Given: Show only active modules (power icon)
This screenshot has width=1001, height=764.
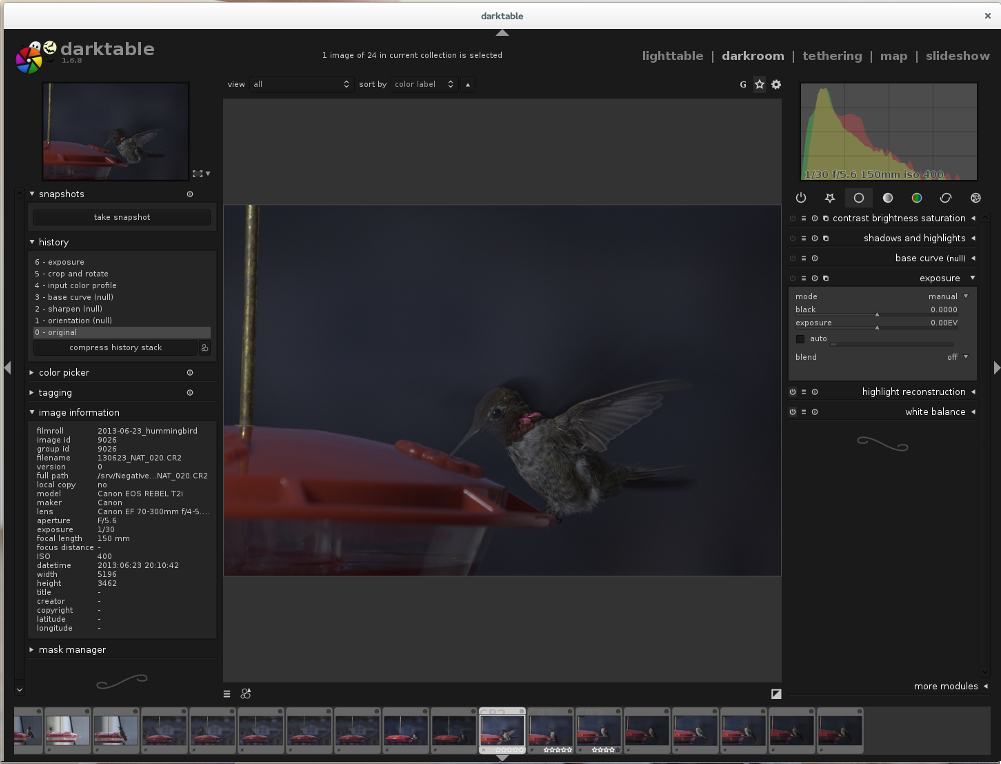Looking at the screenshot, I should click(x=800, y=198).
